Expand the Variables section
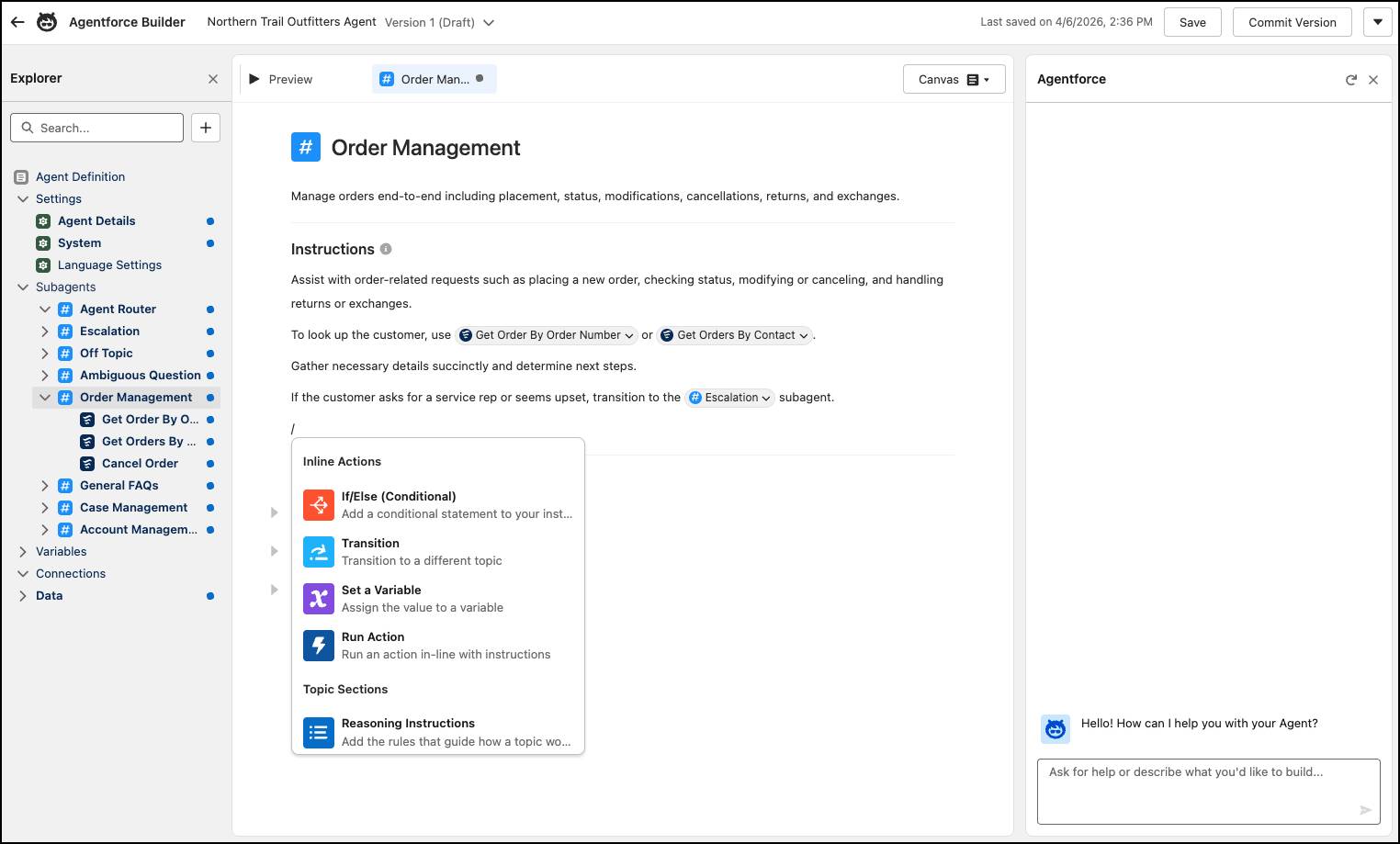The width and height of the screenshot is (1400, 844). point(23,551)
